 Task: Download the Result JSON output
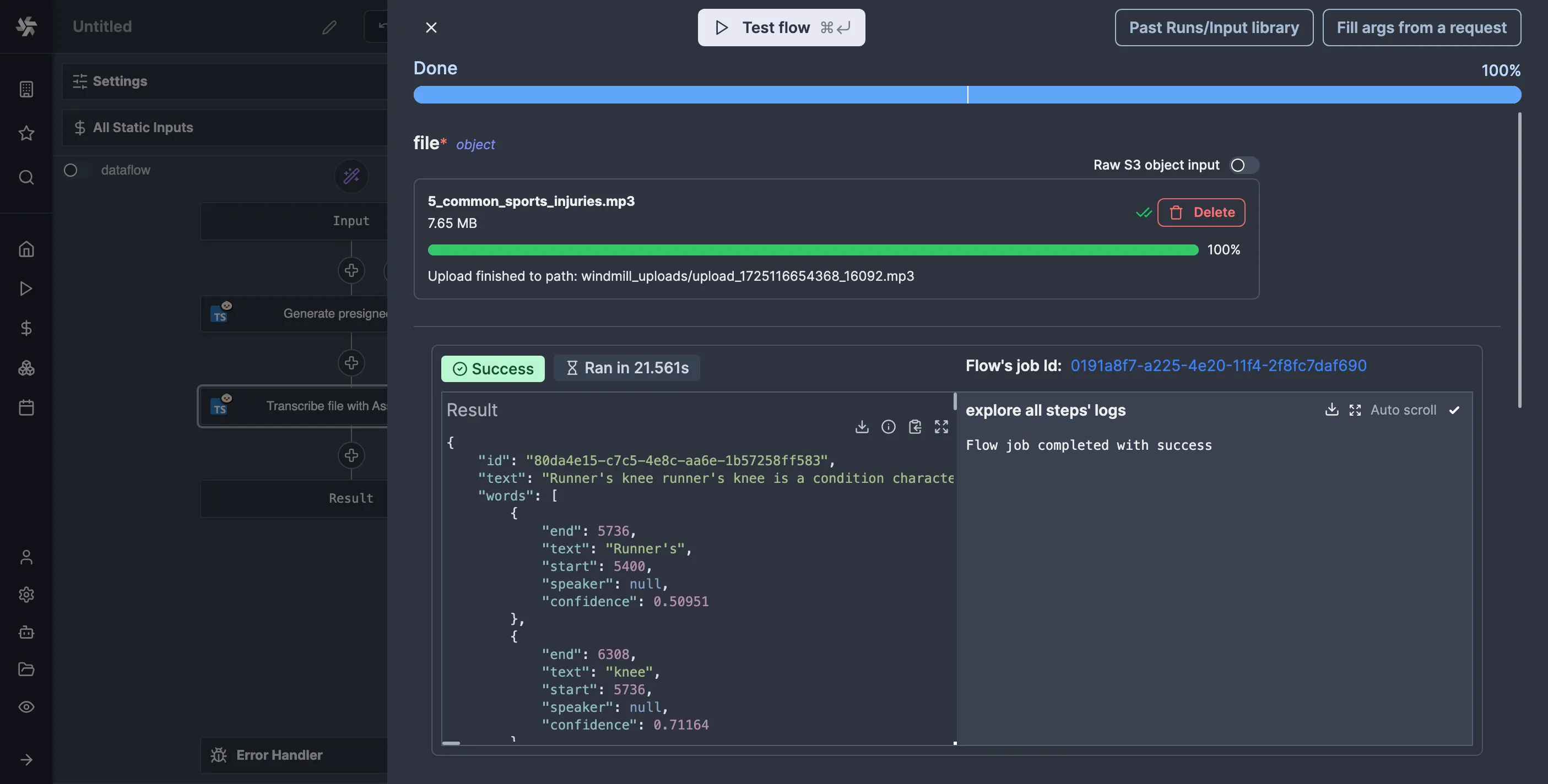point(862,427)
